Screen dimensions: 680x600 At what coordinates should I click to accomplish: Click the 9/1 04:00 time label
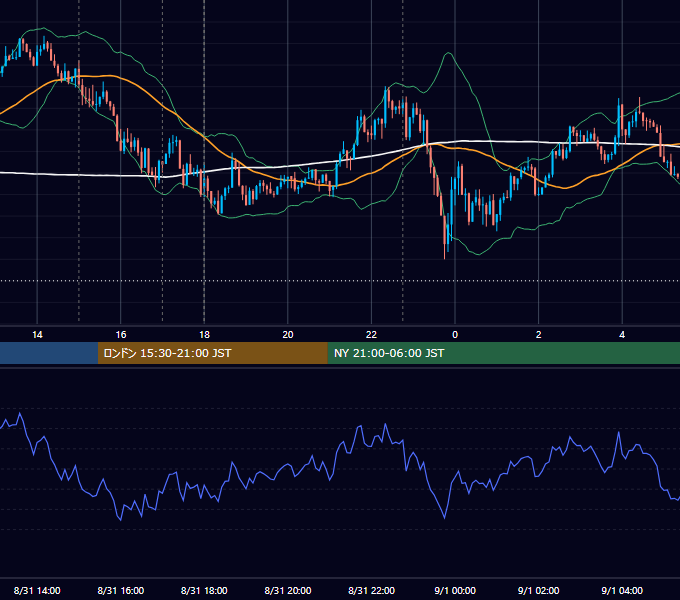[x=622, y=590]
